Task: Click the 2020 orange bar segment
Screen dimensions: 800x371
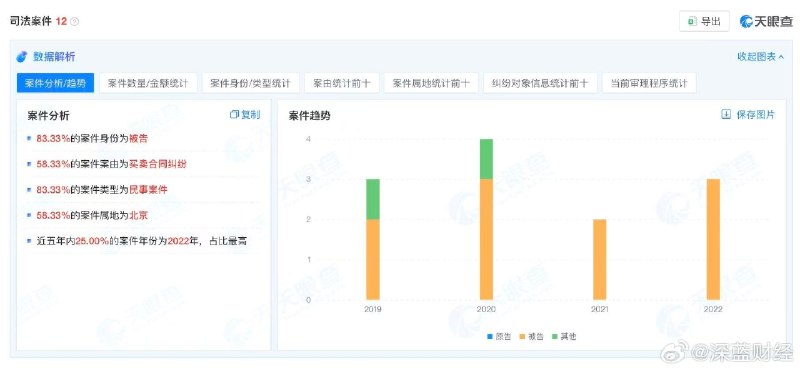Action: click(486, 239)
